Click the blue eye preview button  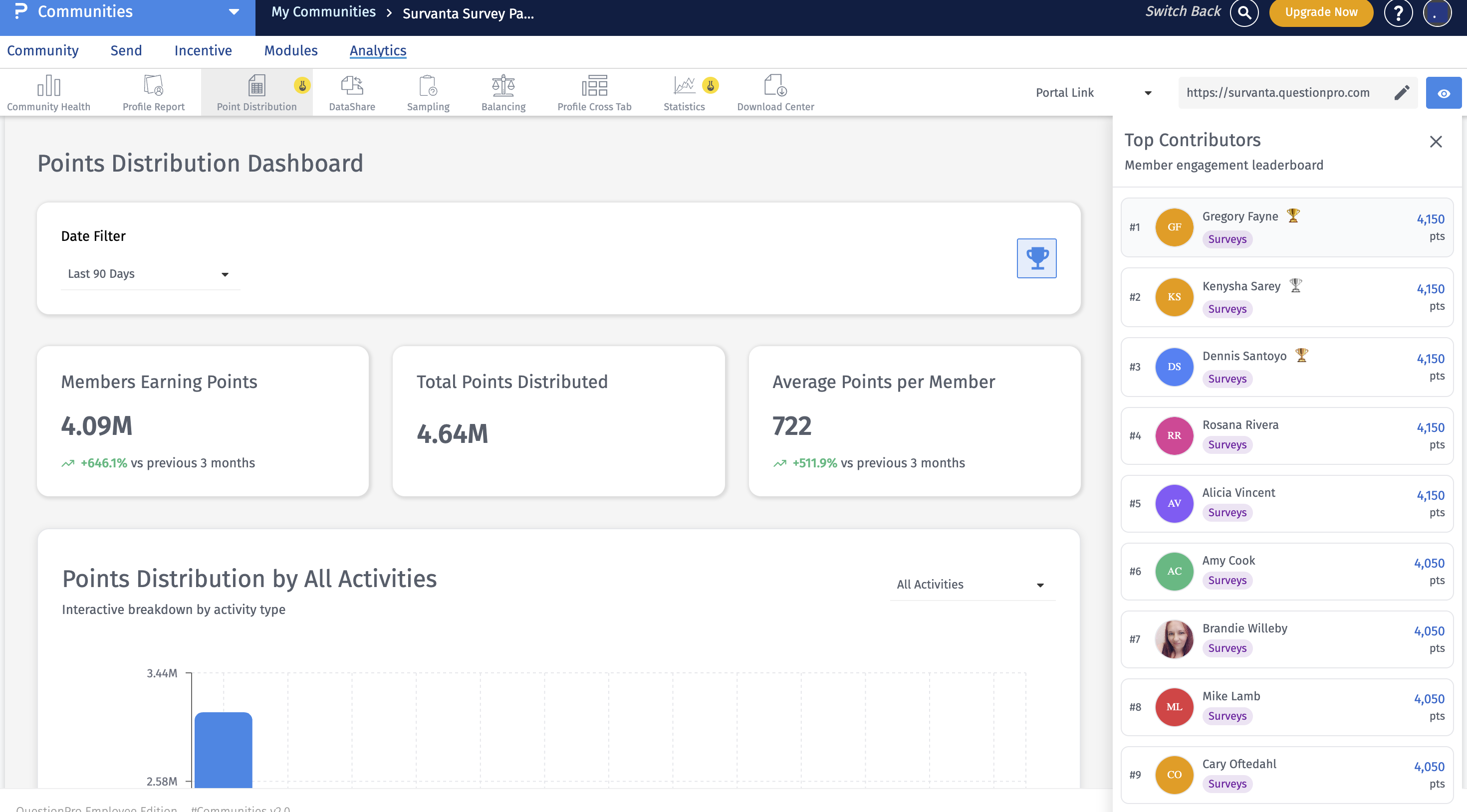1443,93
